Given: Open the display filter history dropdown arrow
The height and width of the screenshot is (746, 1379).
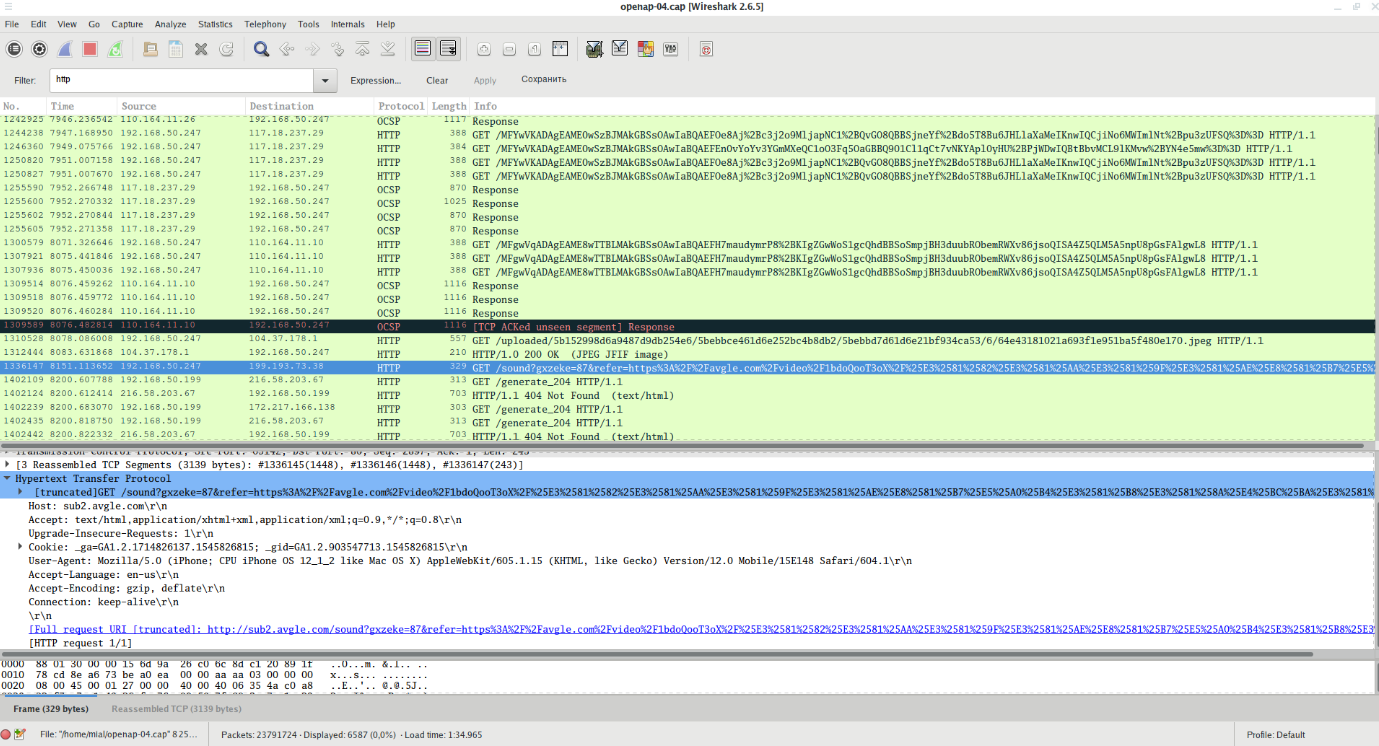Looking at the screenshot, I should [x=325, y=80].
